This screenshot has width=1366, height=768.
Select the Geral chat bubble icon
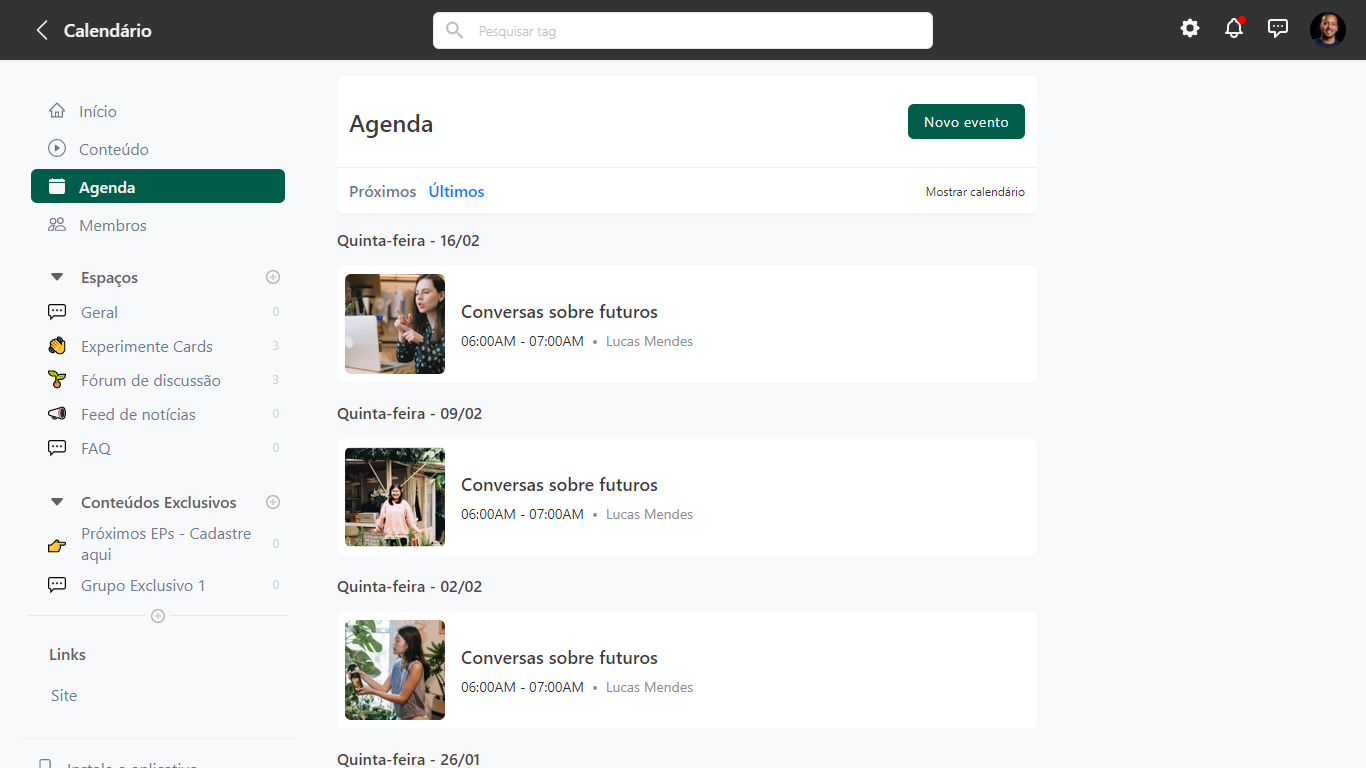click(57, 311)
